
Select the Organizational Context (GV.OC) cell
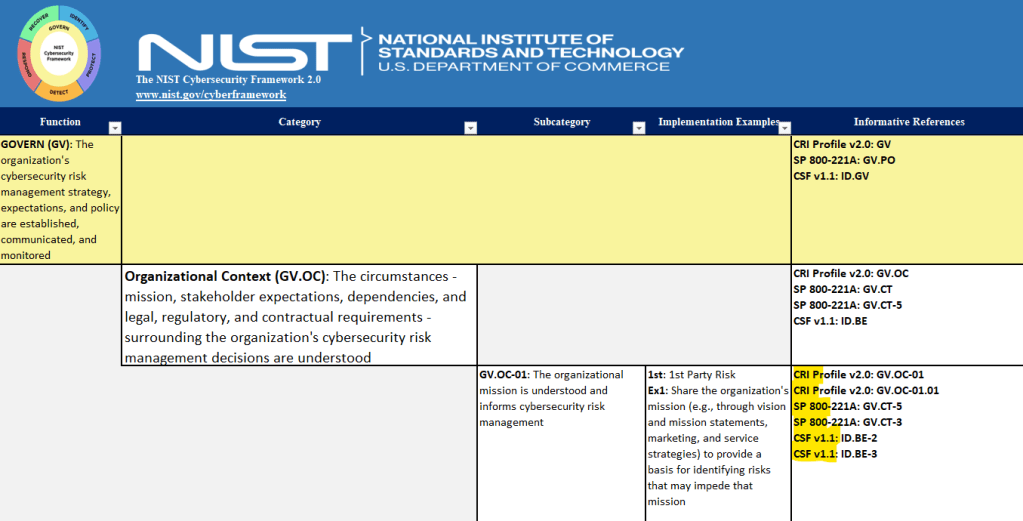298,315
